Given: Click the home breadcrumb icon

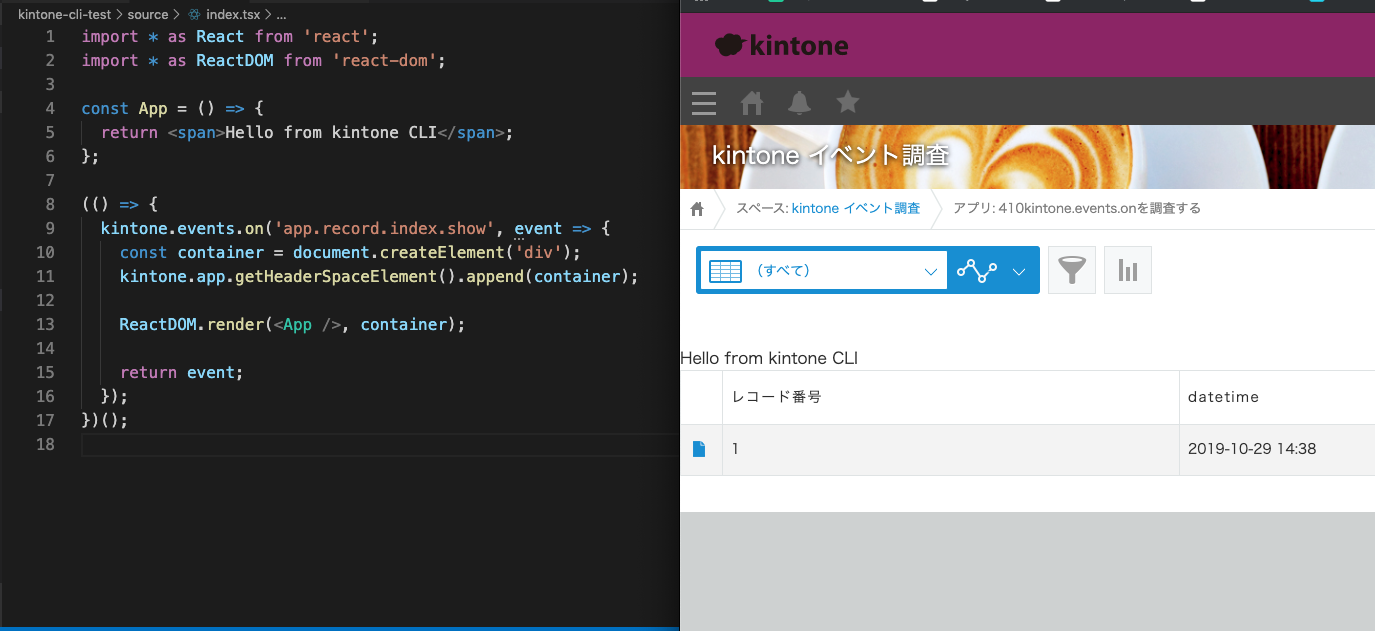Looking at the screenshot, I should pos(697,208).
